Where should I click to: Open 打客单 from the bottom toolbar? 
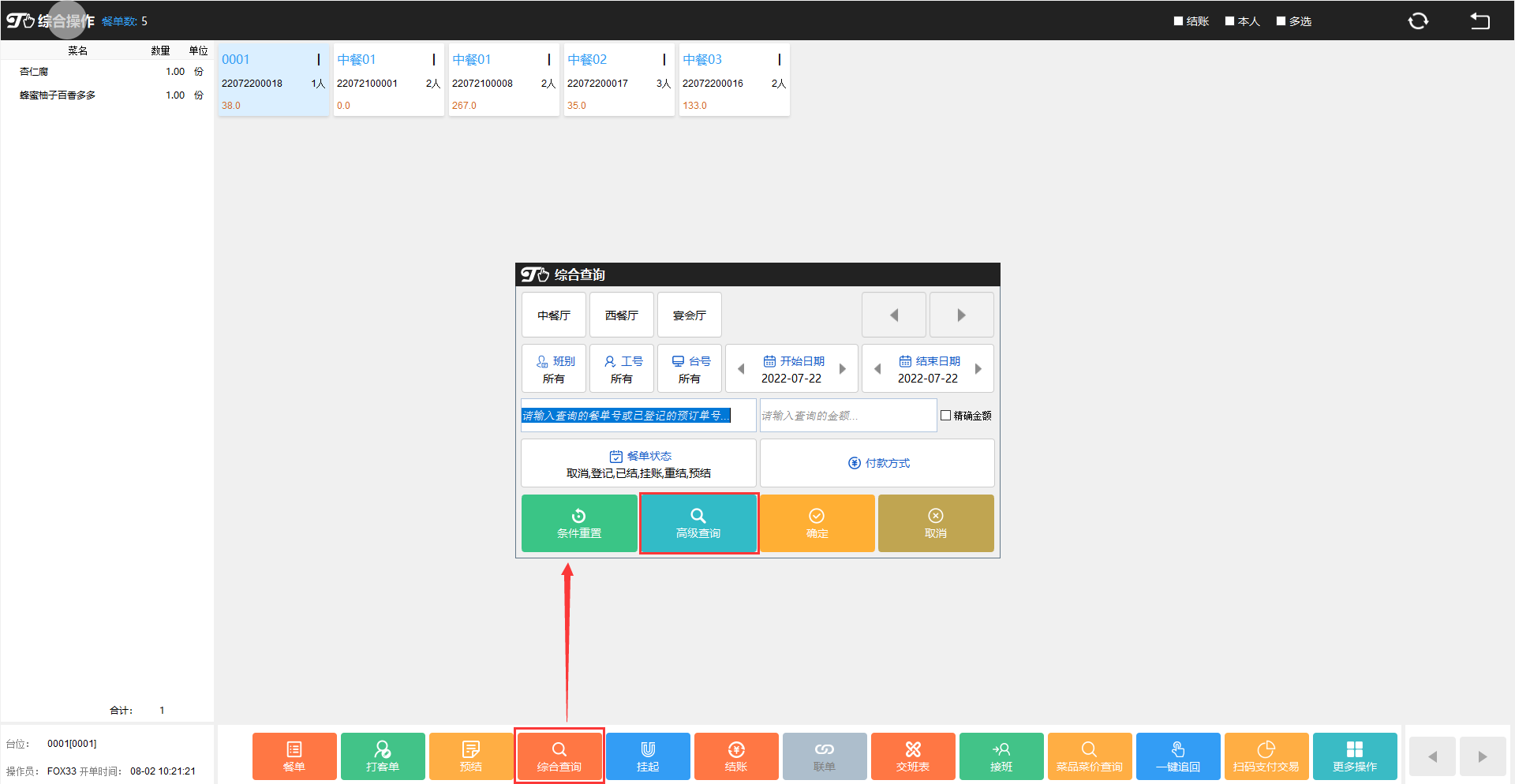tap(383, 756)
